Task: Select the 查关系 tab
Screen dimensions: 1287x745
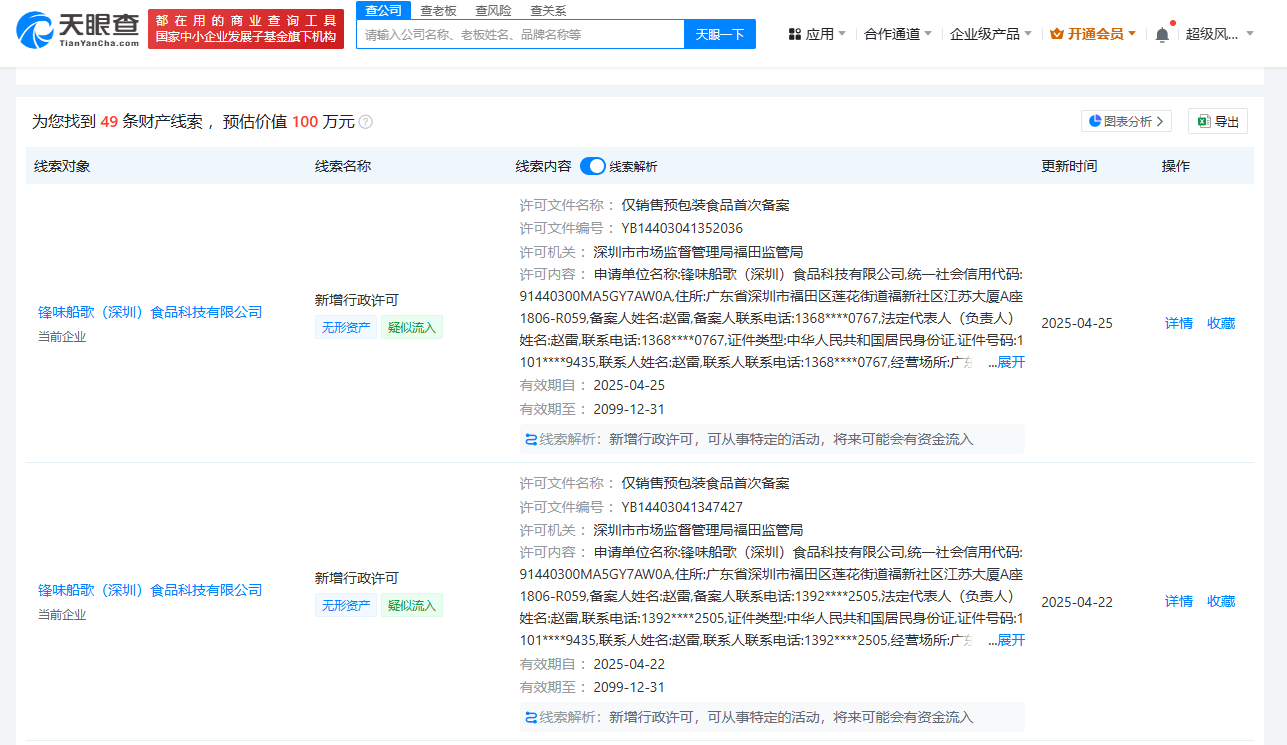Action: (548, 10)
